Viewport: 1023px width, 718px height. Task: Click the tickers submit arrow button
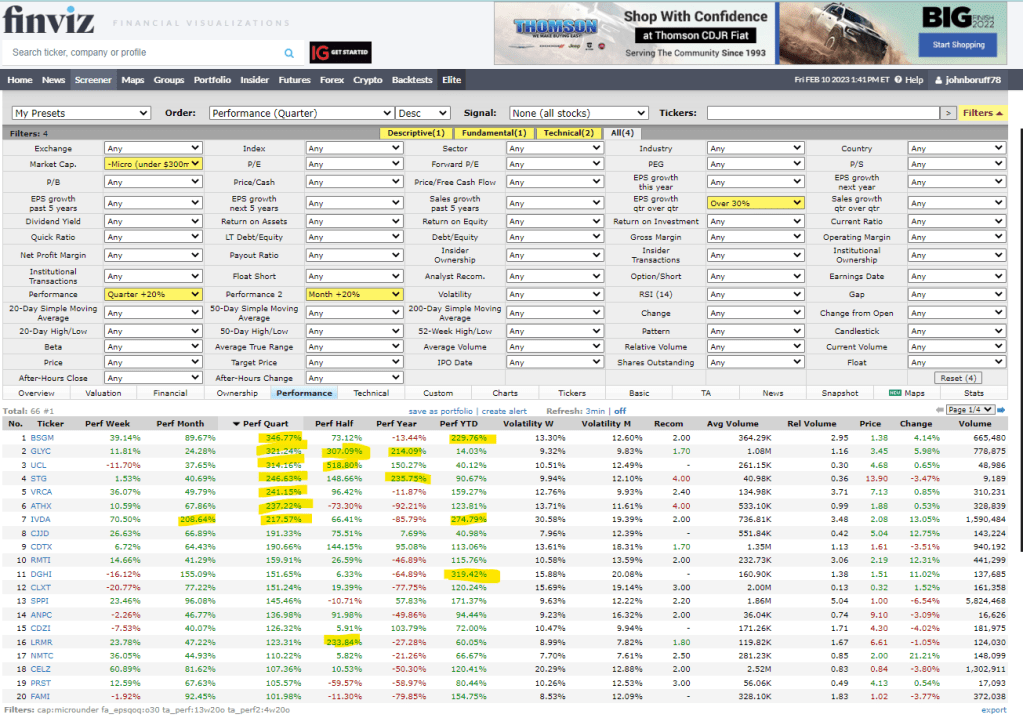[948, 113]
